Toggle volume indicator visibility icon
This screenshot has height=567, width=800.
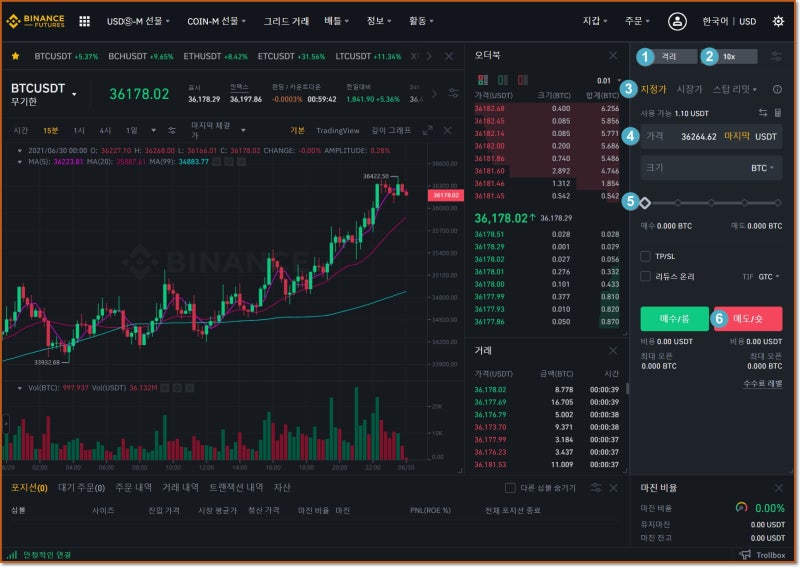point(165,388)
